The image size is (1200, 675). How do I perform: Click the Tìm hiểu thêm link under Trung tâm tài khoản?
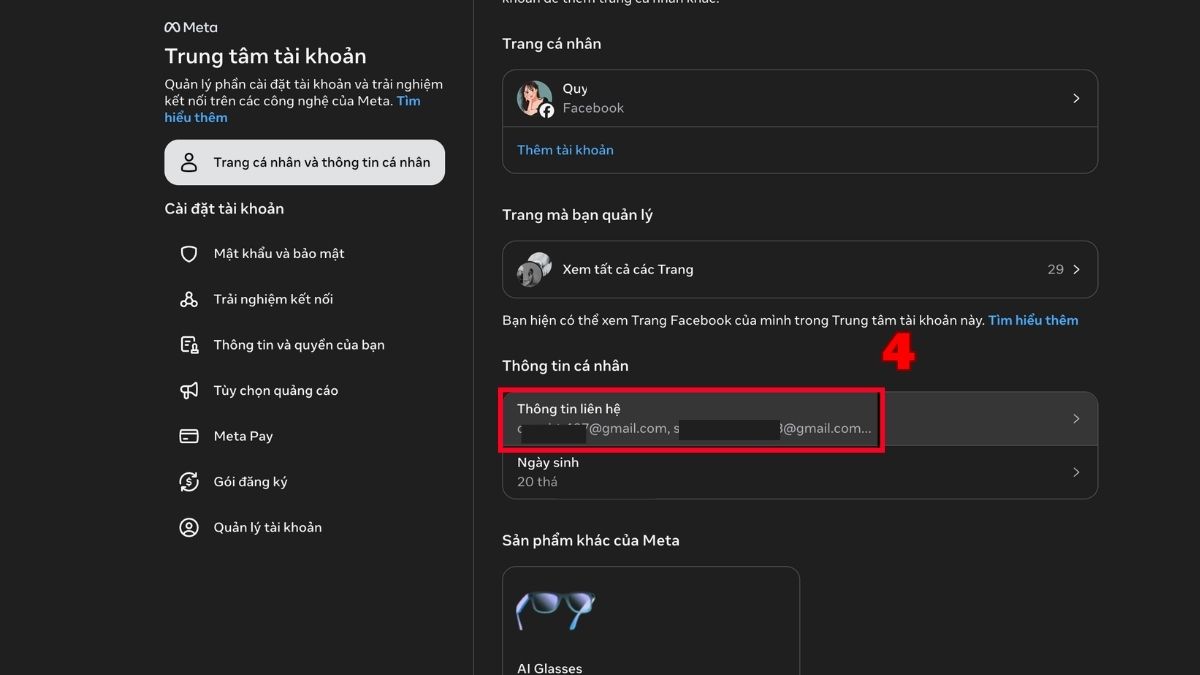tap(293, 109)
